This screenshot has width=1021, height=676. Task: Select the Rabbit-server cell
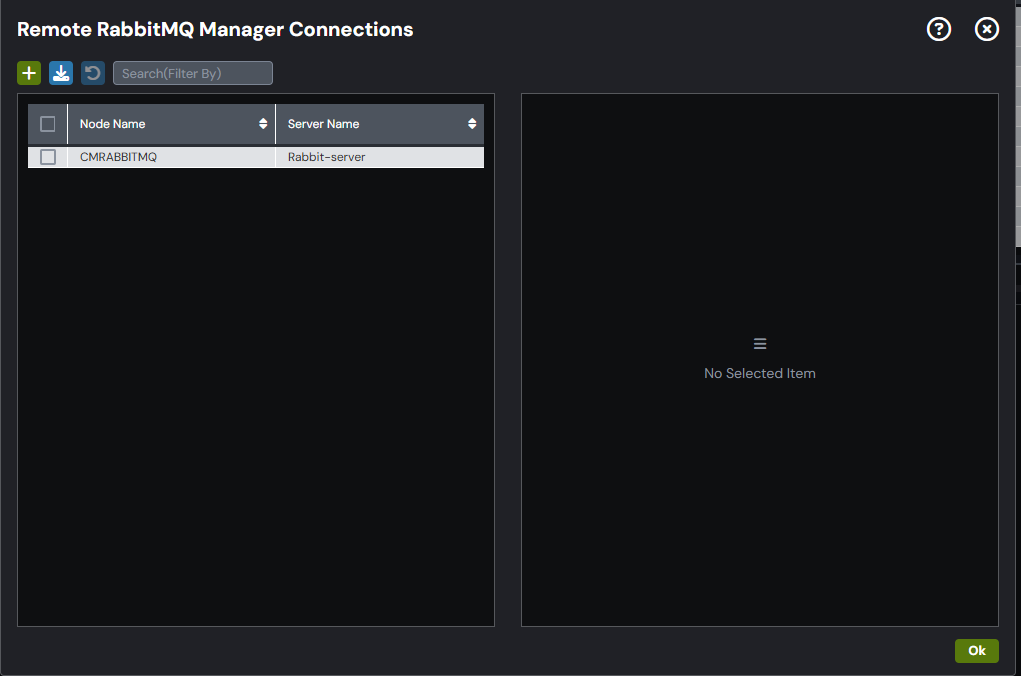tap(380, 157)
